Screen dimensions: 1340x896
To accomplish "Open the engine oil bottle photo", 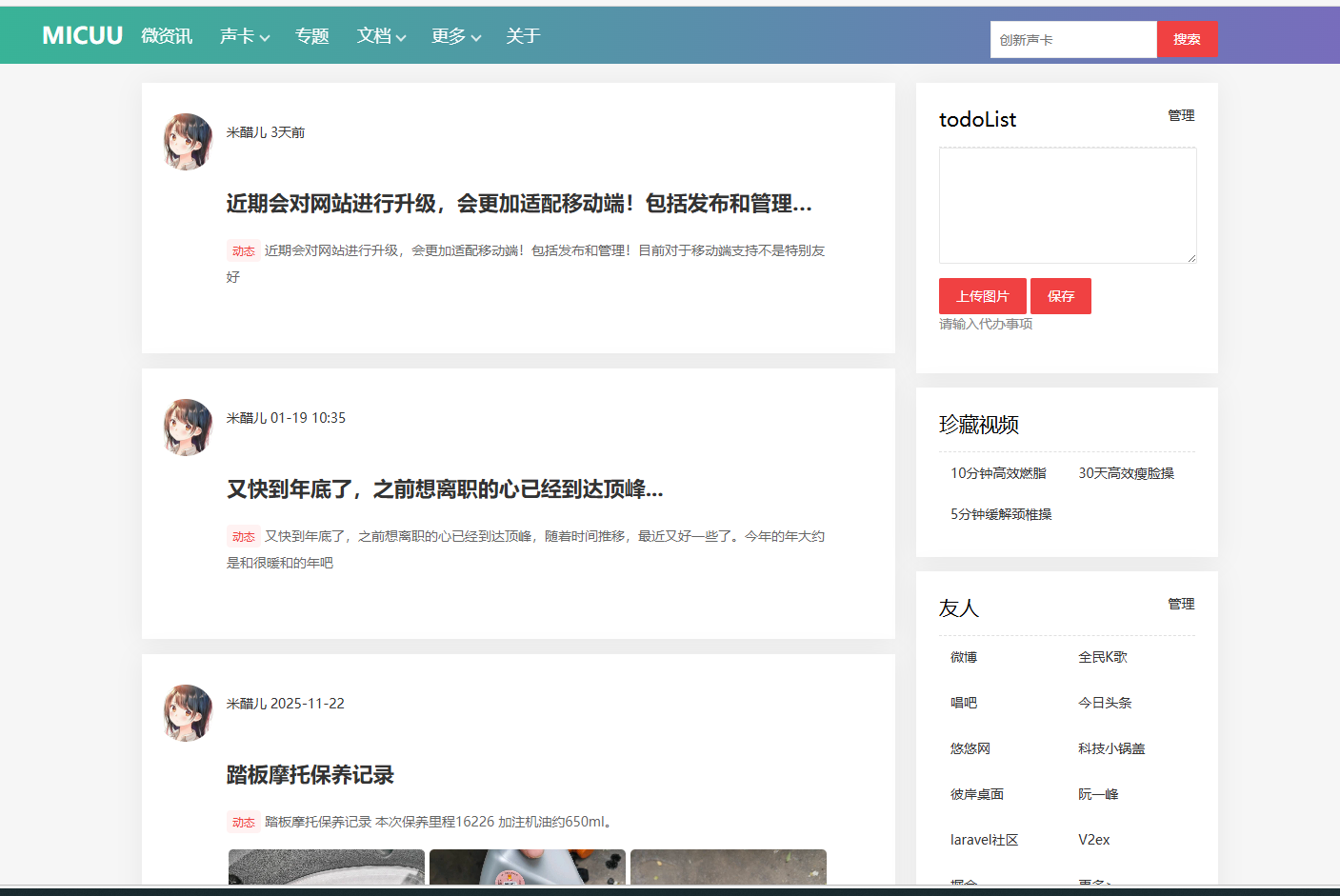I will pyautogui.click(x=527, y=866).
